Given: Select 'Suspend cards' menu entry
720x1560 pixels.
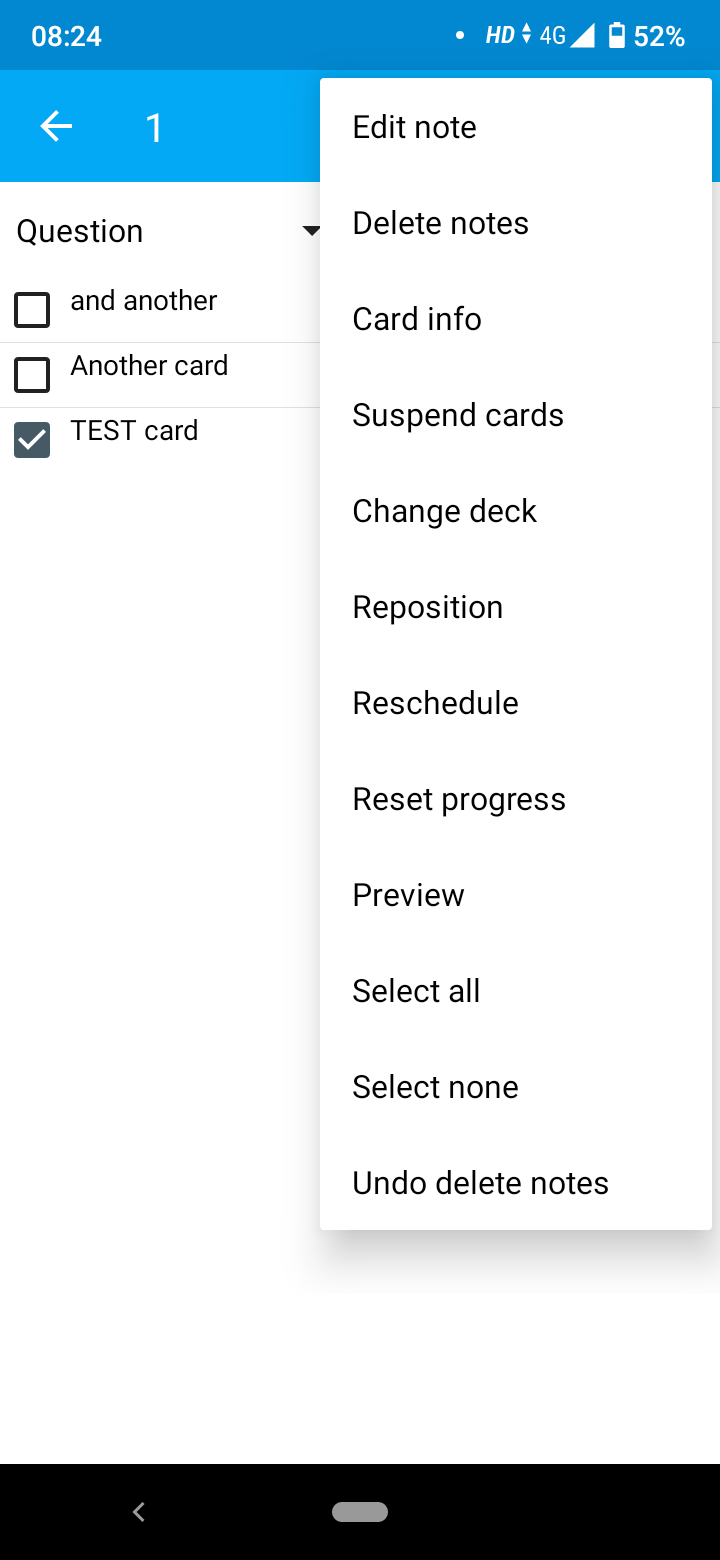Looking at the screenshot, I should coord(457,415).
